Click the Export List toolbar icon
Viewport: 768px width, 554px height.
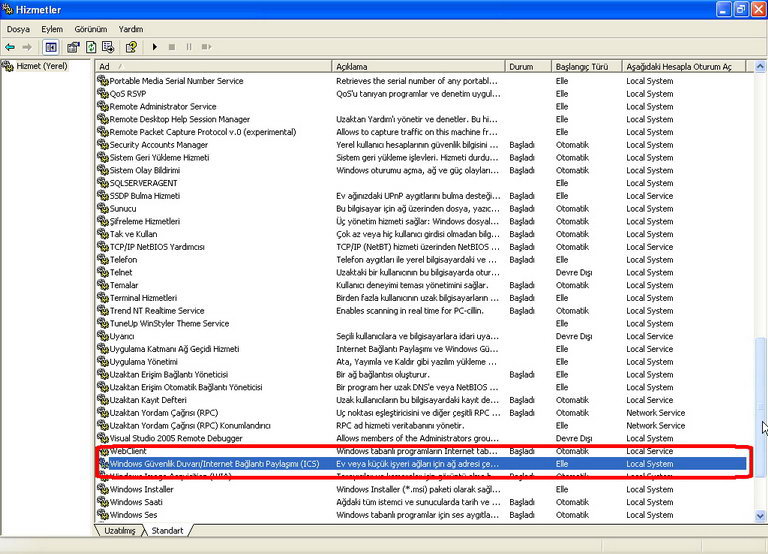(x=108, y=47)
